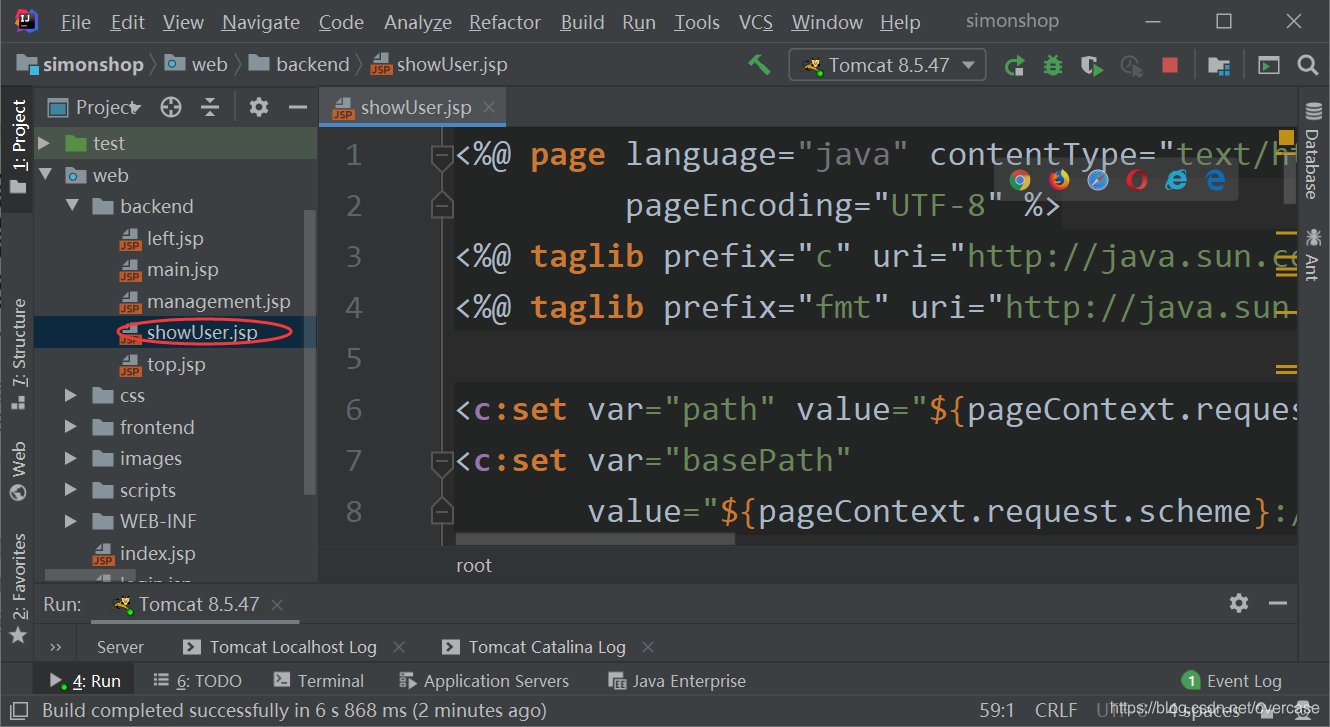Close the showUser.jsp editor tab

coord(489,107)
